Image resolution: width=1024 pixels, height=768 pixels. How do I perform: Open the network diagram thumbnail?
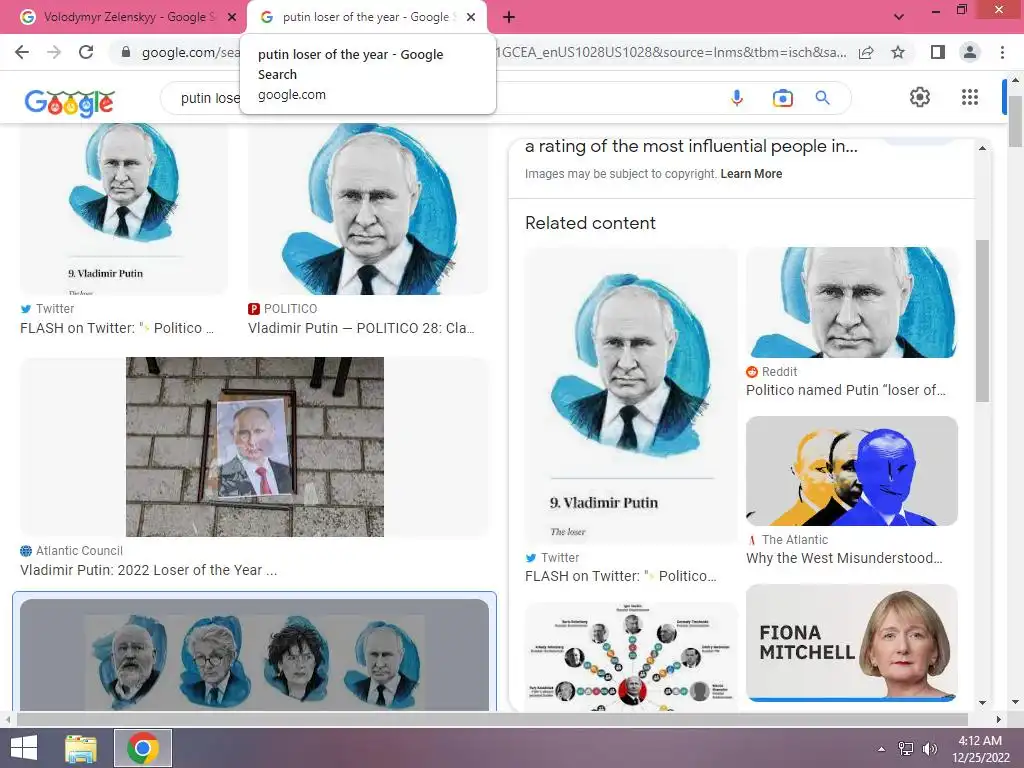[631, 656]
